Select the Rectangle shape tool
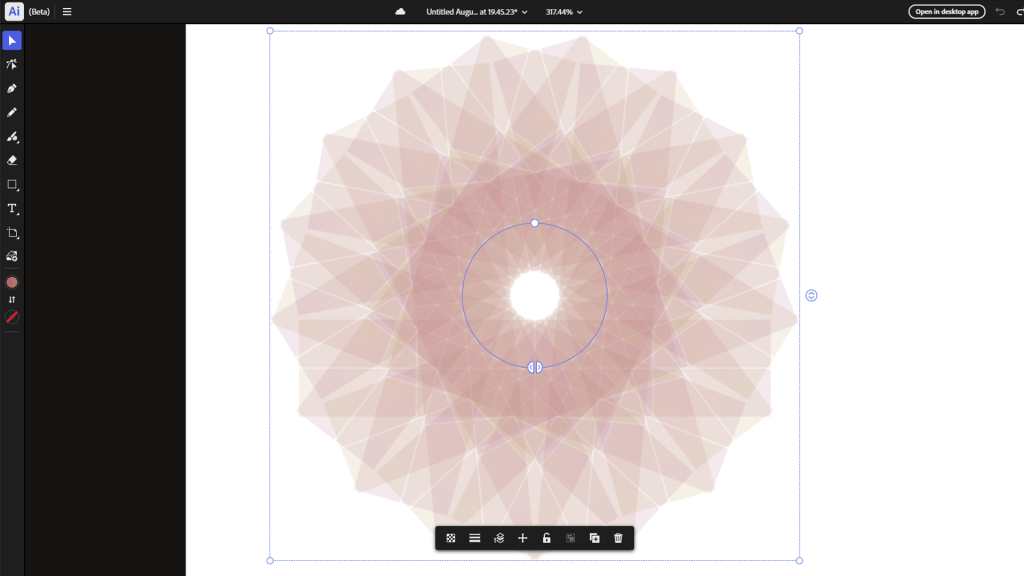The image size is (1024, 576). [12, 185]
